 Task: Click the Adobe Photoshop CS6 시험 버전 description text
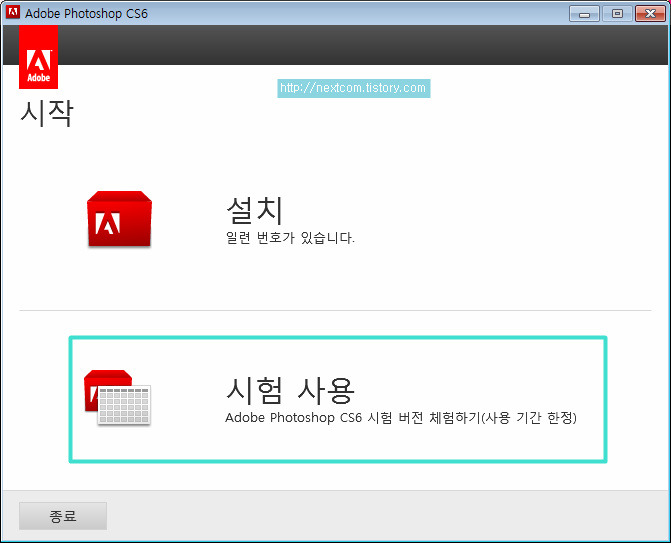tap(401, 417)
